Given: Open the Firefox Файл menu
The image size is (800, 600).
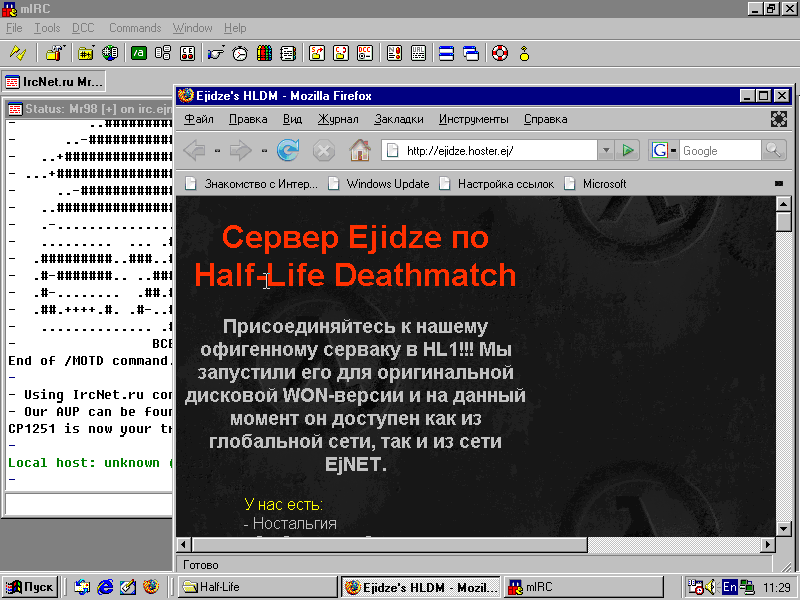Looking at the screenshot, I should point(198,119).
